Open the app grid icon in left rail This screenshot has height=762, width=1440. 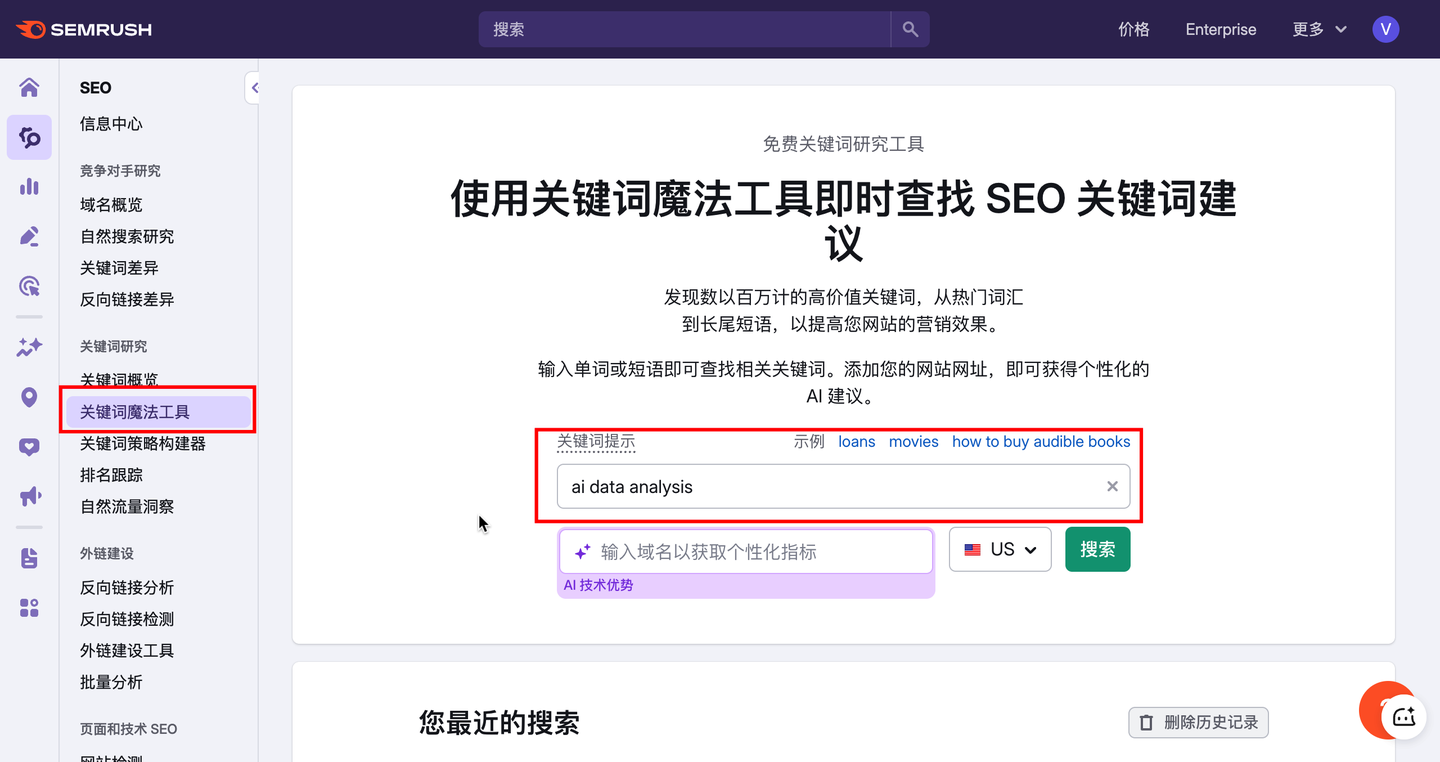click(29, 607)
